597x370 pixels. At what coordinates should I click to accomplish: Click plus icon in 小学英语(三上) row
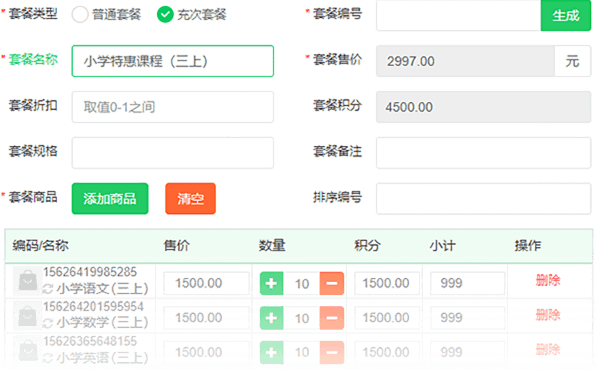tap(271, 352)
